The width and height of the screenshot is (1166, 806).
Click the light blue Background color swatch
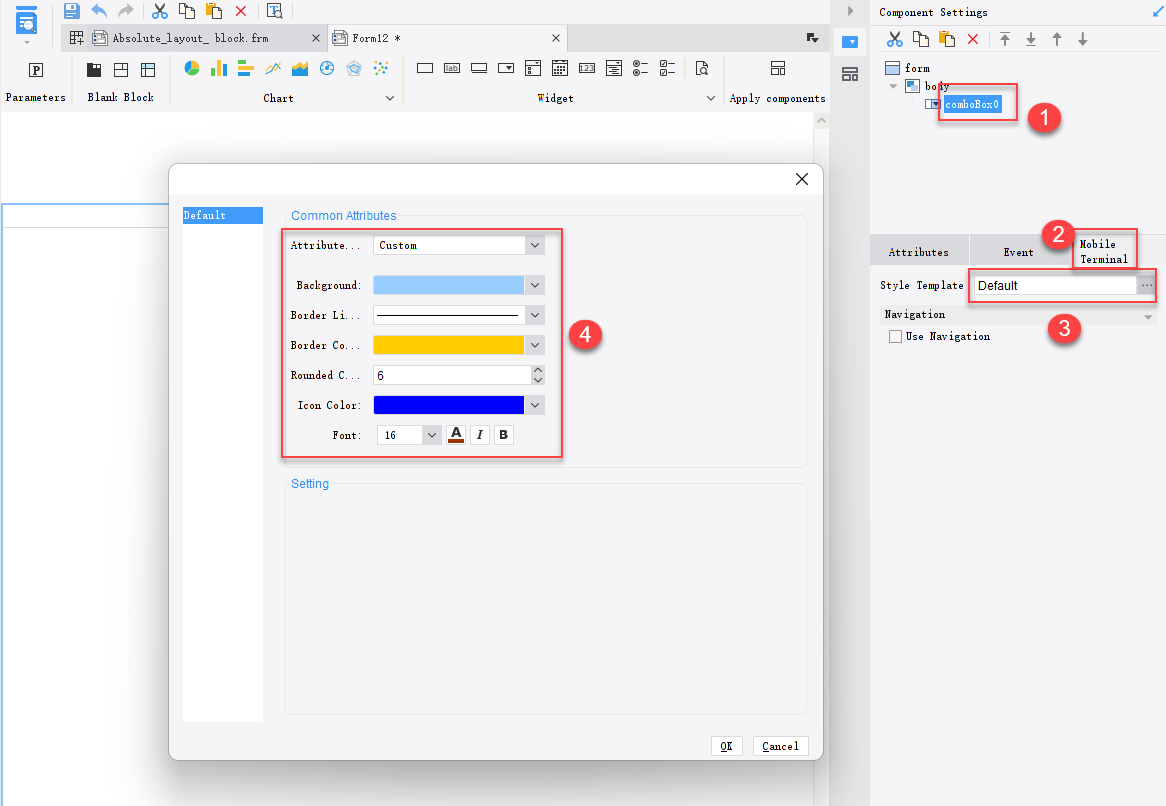pos(448,286)
